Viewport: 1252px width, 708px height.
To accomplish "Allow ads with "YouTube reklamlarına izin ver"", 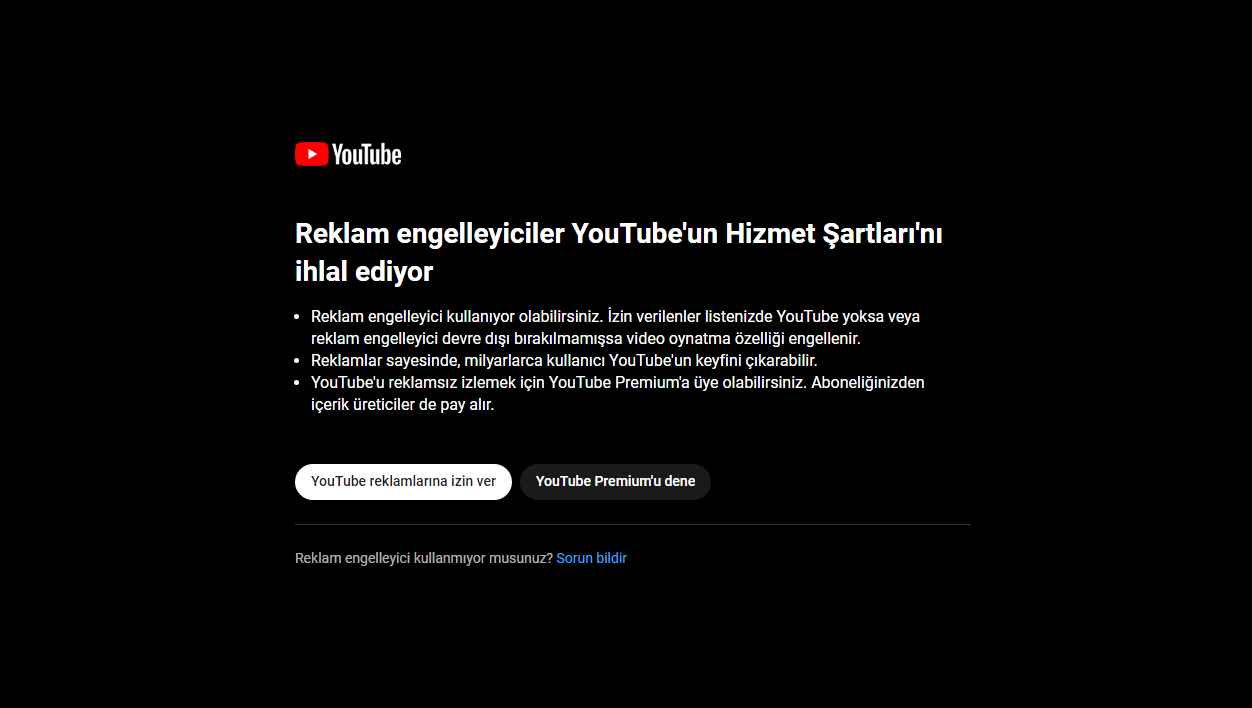I will click(403, 481).
